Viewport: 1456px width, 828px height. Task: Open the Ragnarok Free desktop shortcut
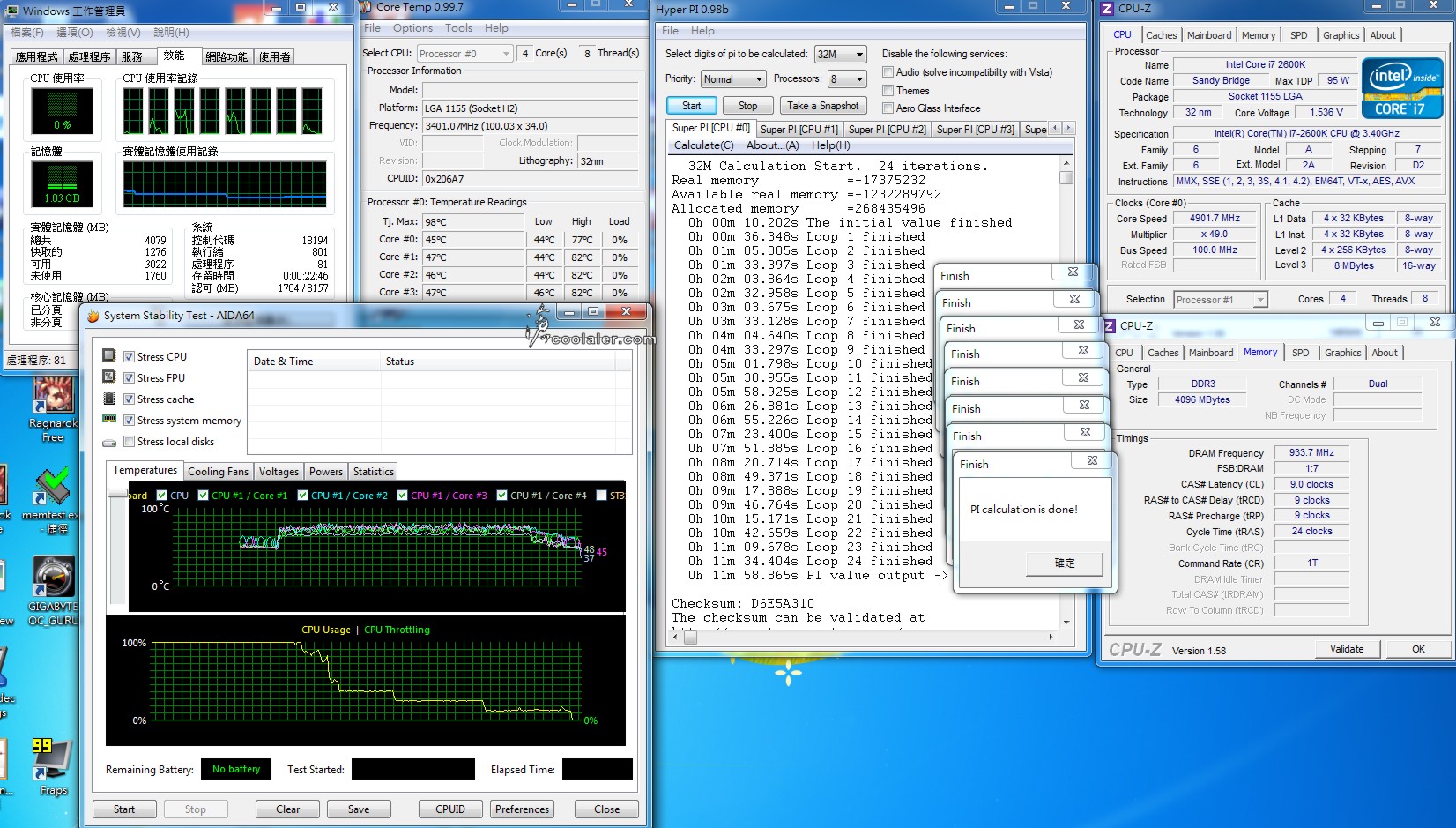53,407
